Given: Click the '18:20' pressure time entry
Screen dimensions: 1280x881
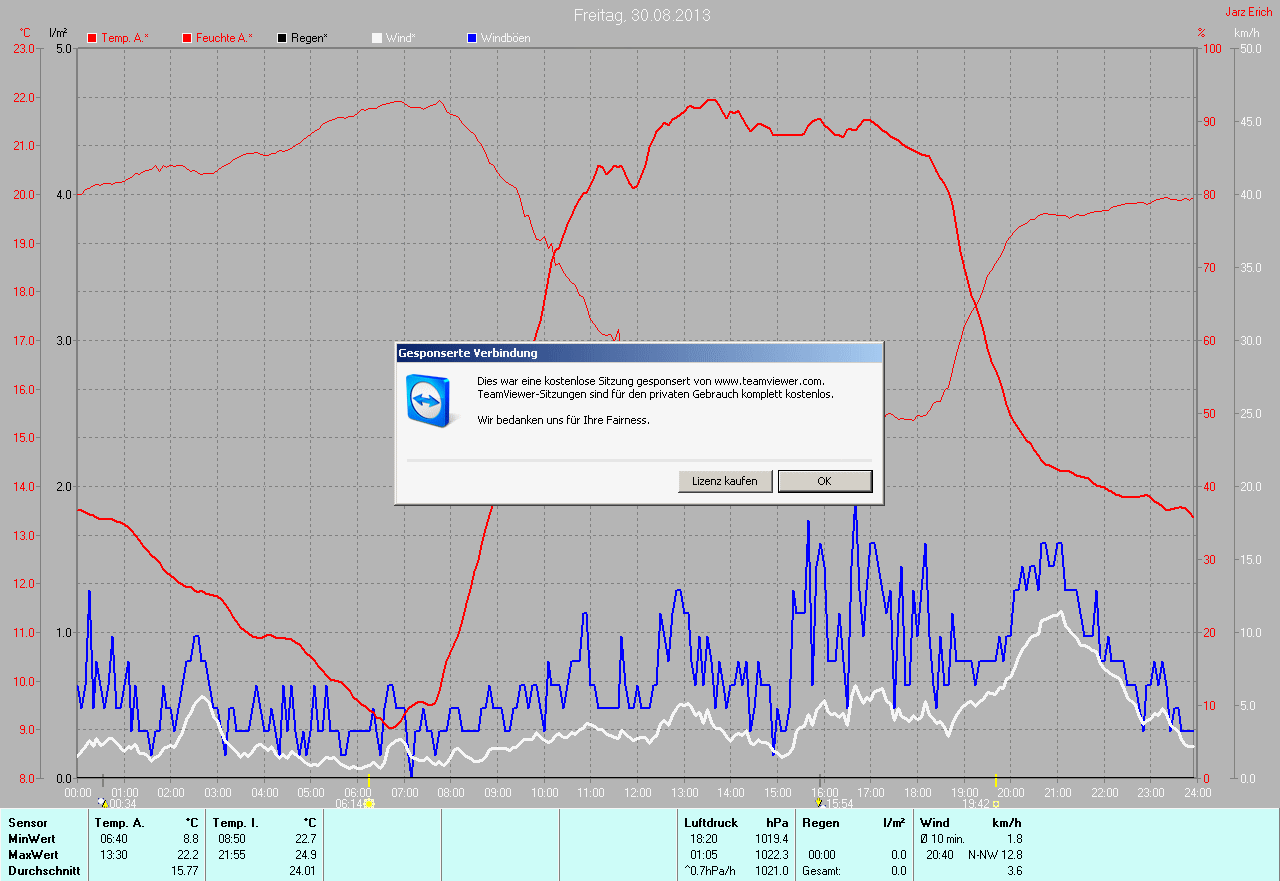Looking at the screenshot, I should (x=704, y=839).
